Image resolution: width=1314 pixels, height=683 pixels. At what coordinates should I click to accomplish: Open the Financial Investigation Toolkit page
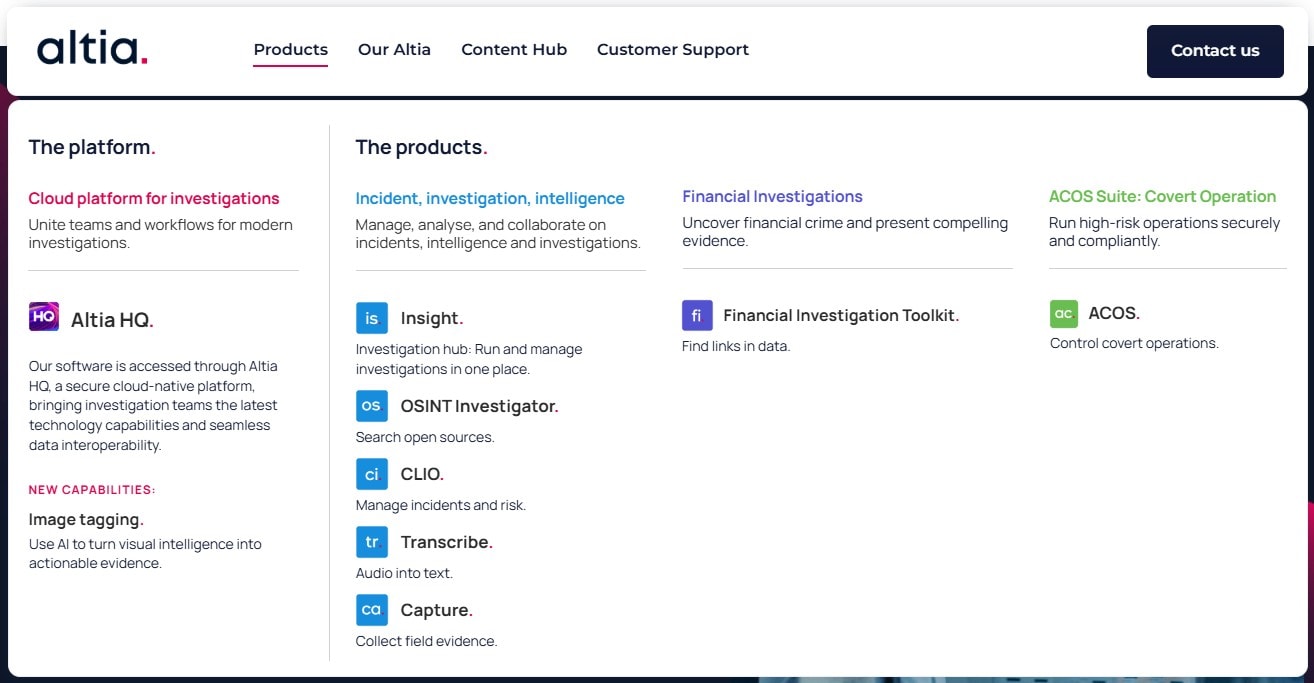pyautogui.click(x=841, y=315)
